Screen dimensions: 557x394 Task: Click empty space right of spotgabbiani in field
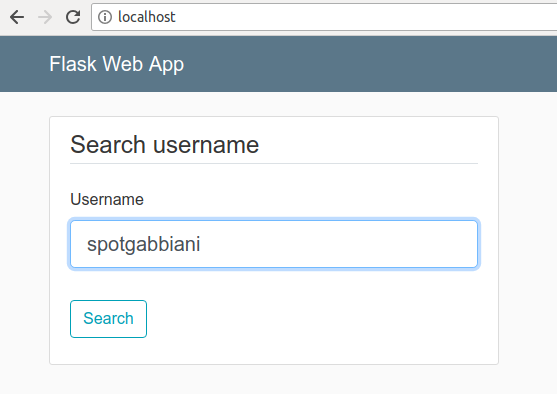click(x=337, y=244)
